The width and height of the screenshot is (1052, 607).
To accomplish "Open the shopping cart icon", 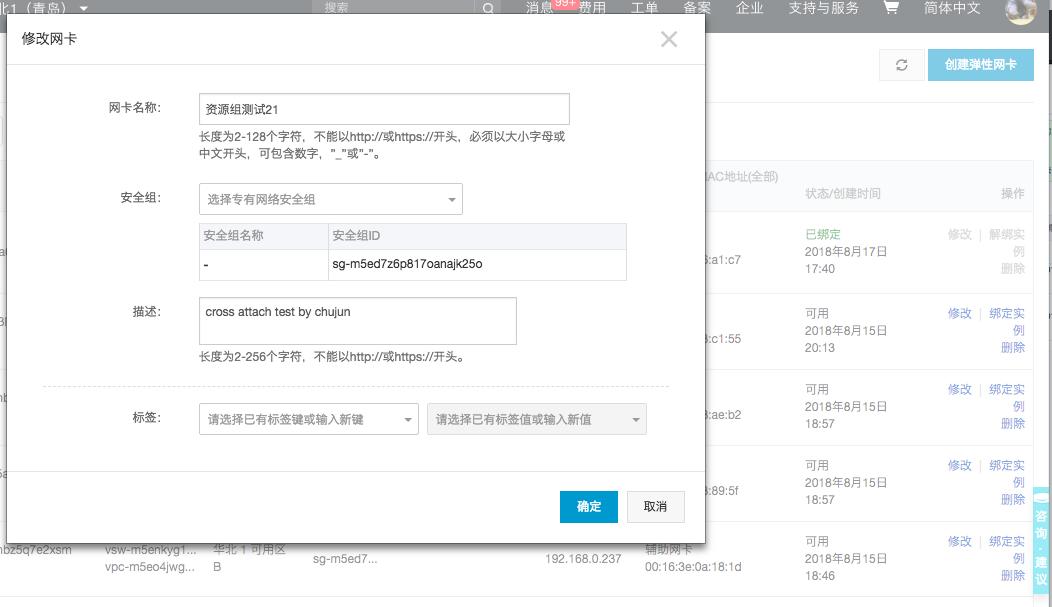I will (890, 8).
